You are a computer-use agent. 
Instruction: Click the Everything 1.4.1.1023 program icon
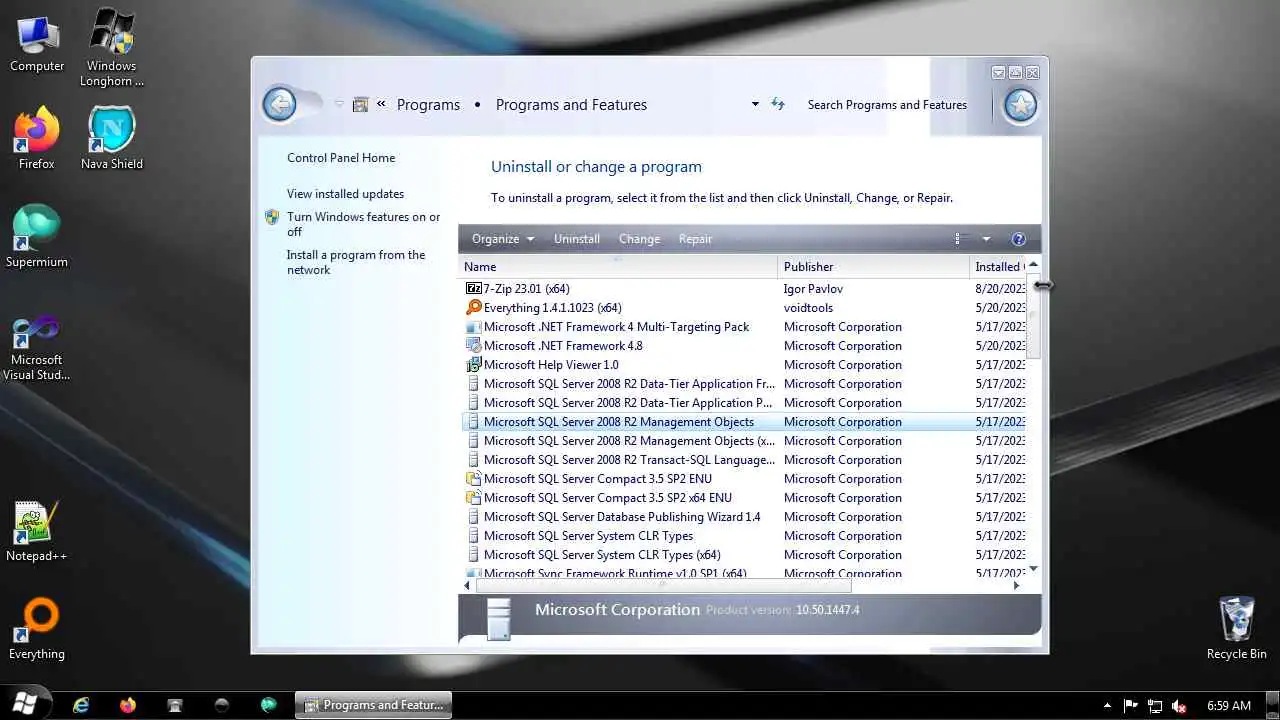tap(474, 308)
